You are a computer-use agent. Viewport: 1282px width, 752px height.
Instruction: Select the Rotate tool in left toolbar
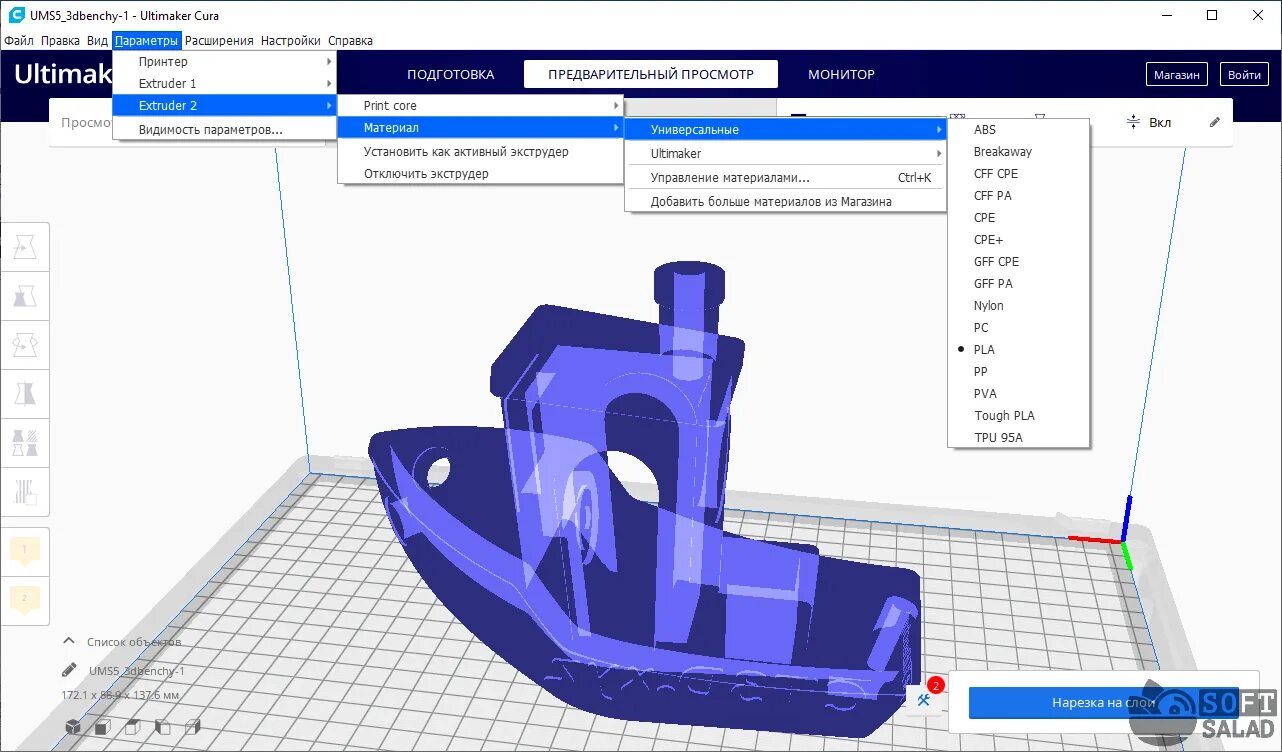25,345
